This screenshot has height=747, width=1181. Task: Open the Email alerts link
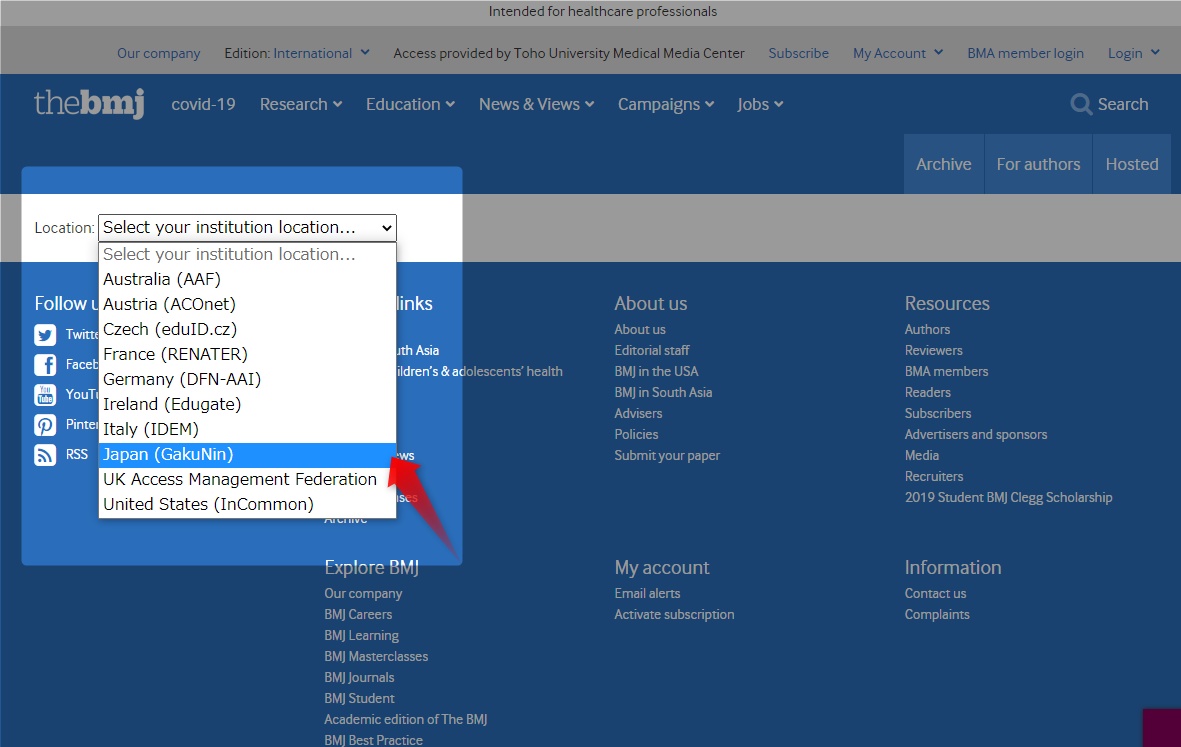click(x=647, y=593)
